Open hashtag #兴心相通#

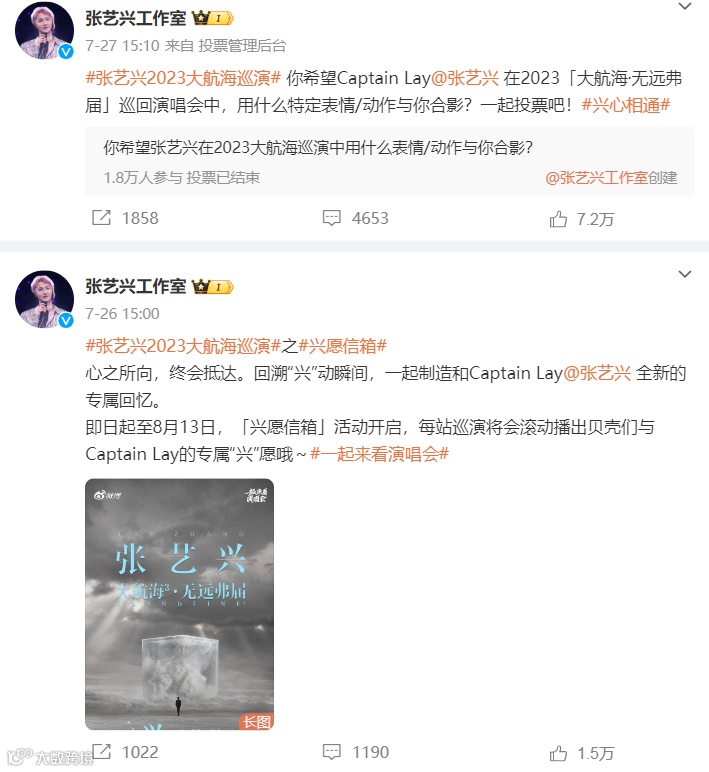[626, 105]
